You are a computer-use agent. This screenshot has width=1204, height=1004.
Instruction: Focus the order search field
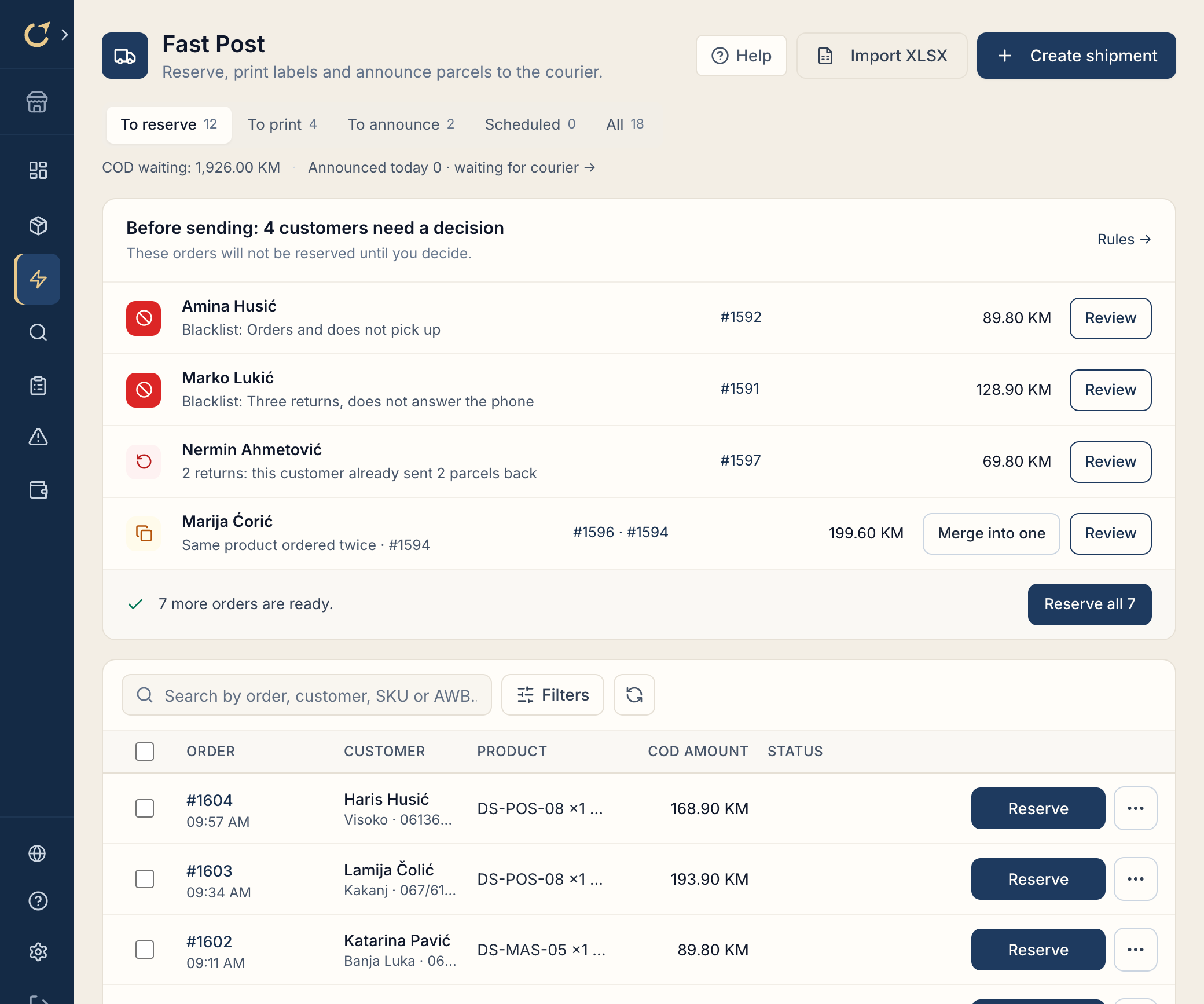tap(307, 695)
